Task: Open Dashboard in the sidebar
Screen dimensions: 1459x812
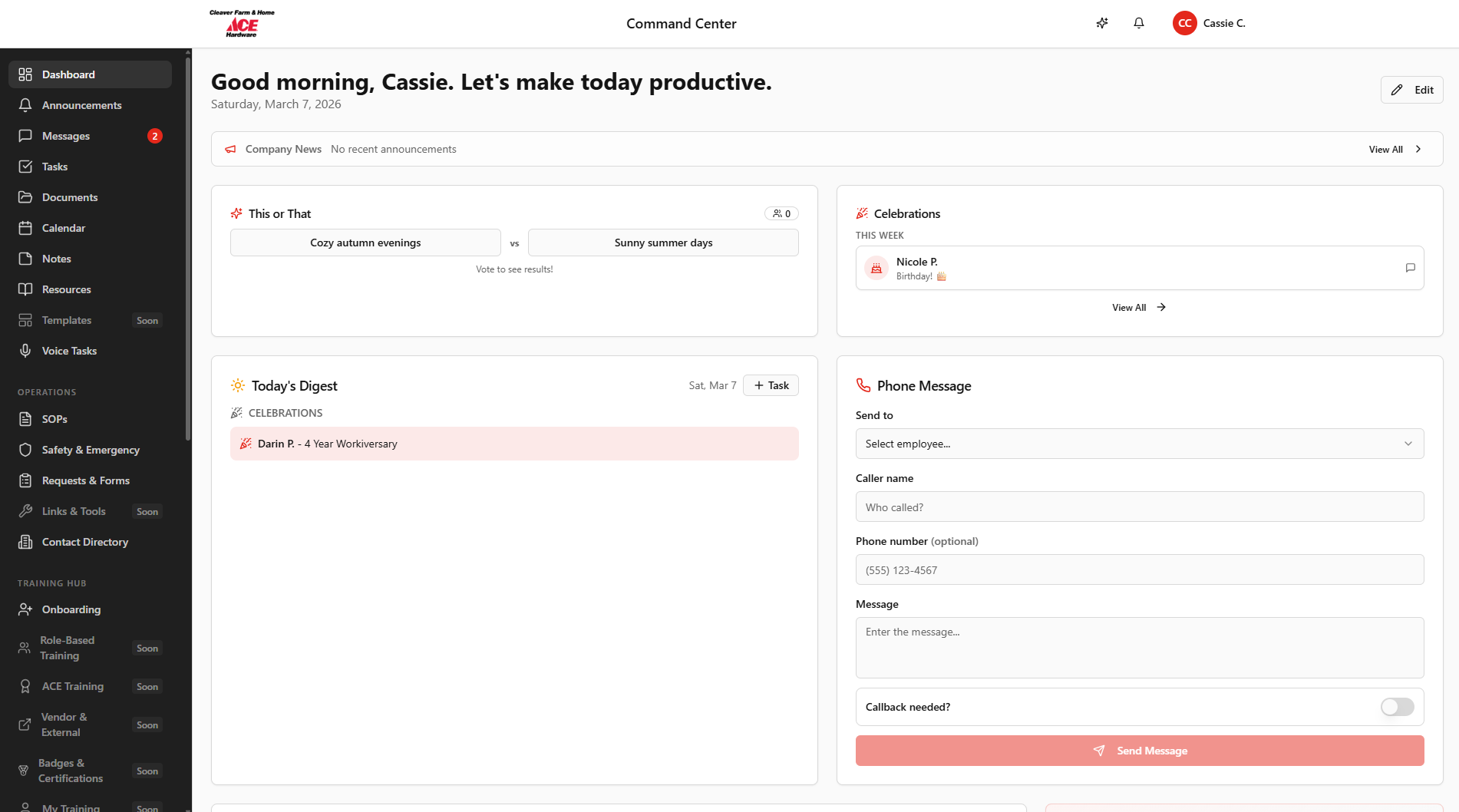Action: [x=91, y=74]
